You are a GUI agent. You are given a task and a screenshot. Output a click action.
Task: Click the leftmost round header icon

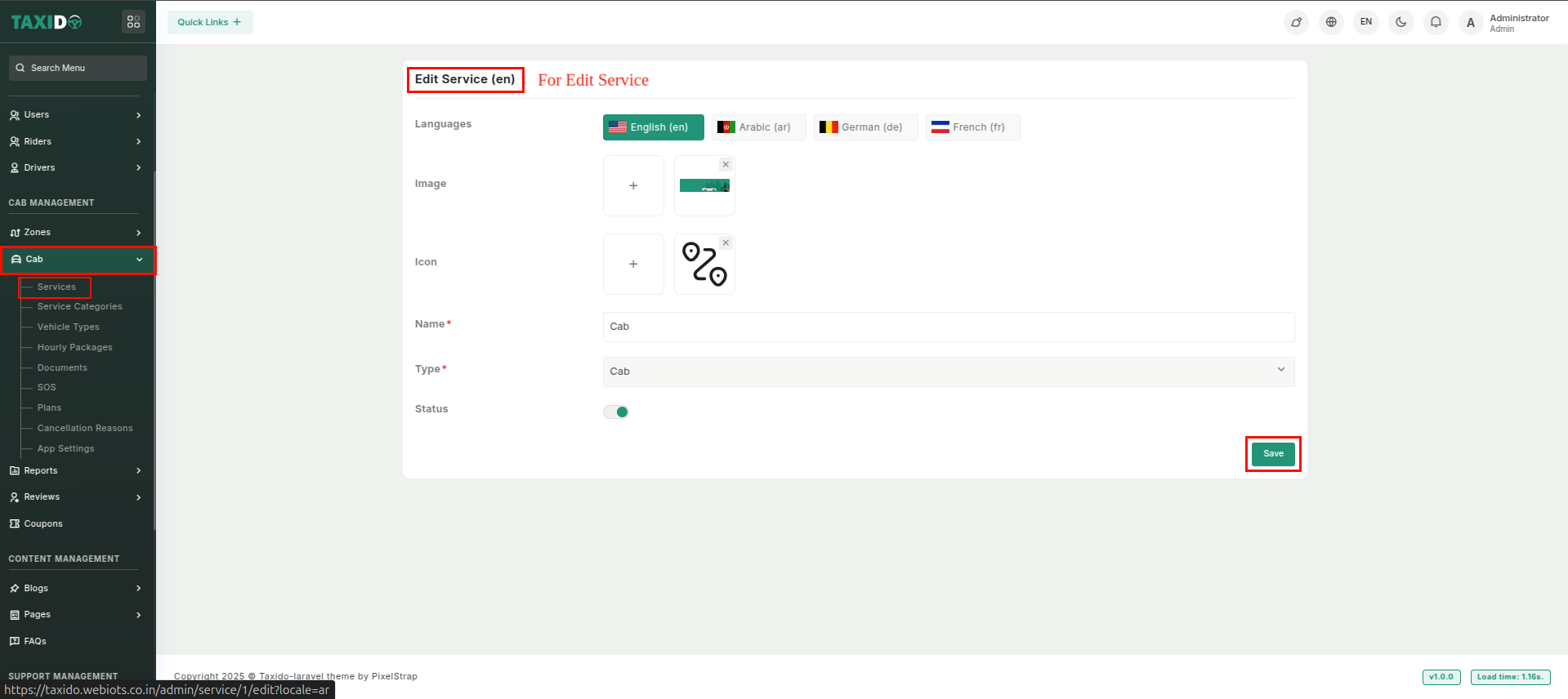[1296, 22]
